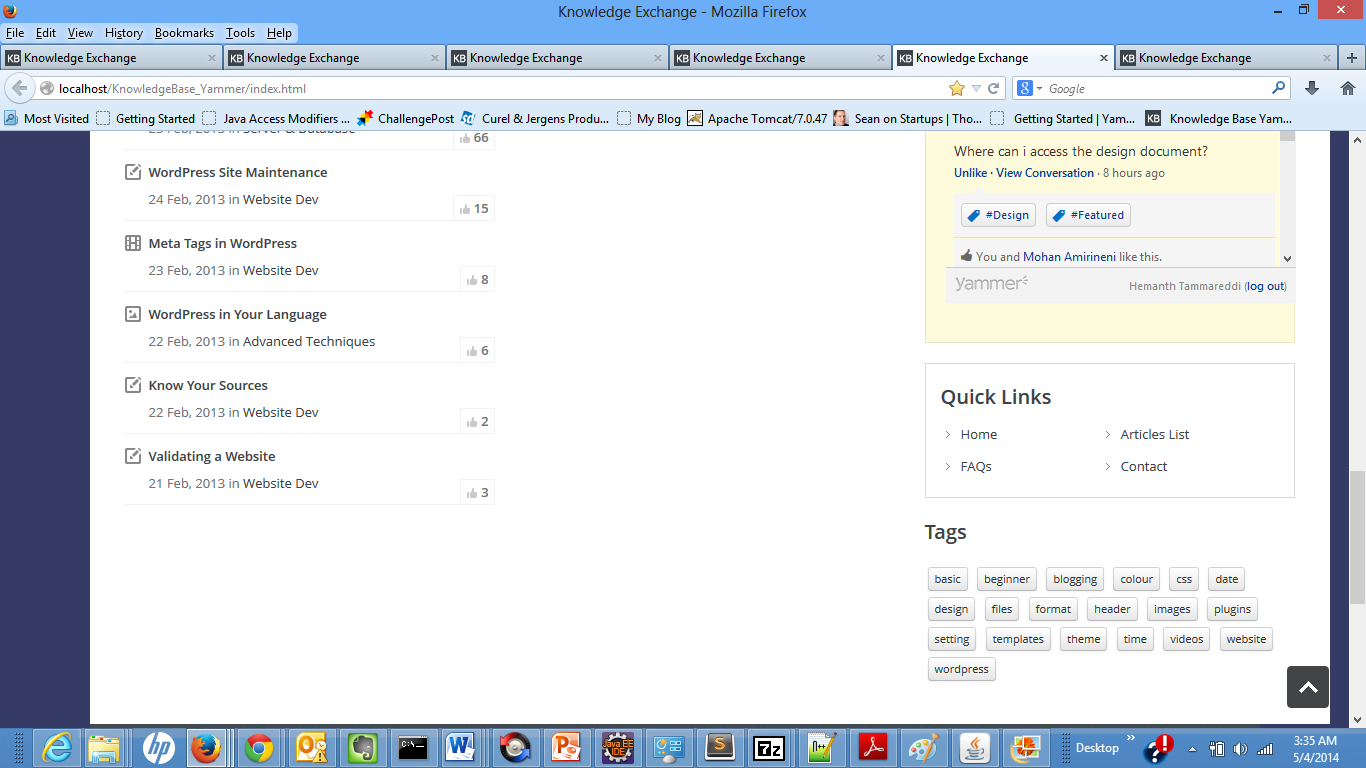Click the like thumb beside count 3

(x=472, y=493)
